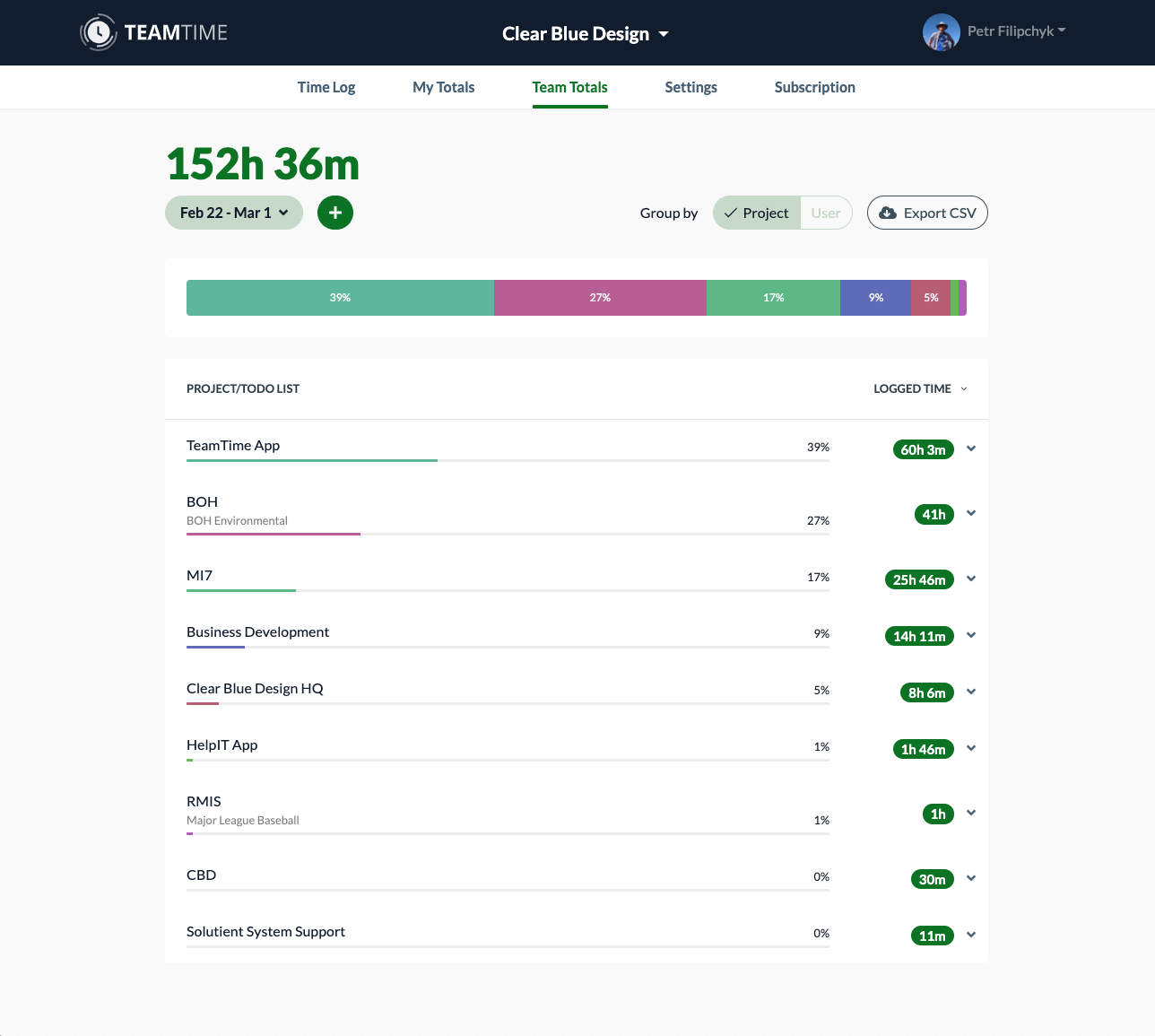Click the 25h 46m time badge

click(919, 579)
